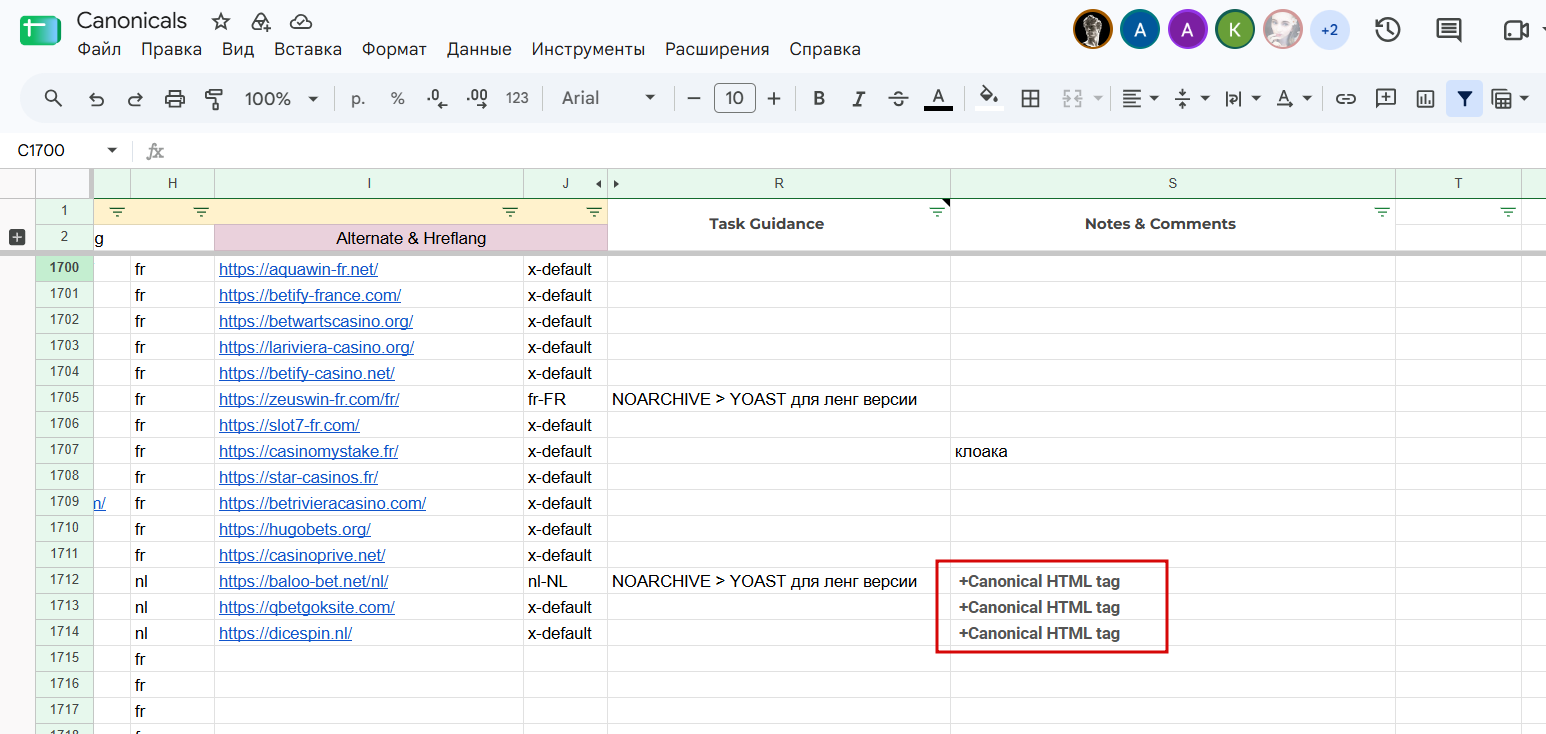
Task: Pick a cell fill color
Action: point(989,98)
